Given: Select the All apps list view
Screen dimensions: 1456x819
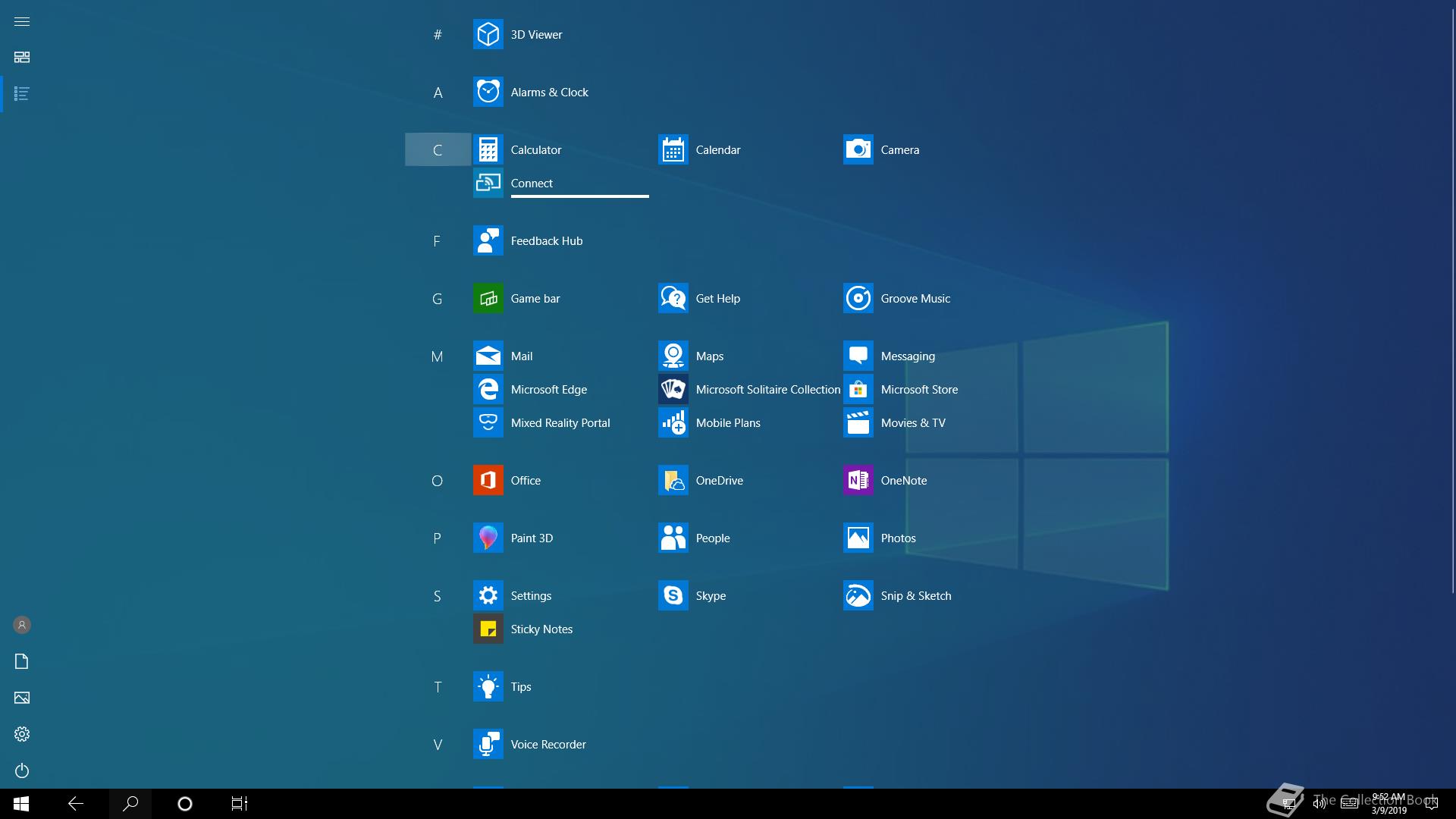Looking at the screenshot, I should coord(22,94).
